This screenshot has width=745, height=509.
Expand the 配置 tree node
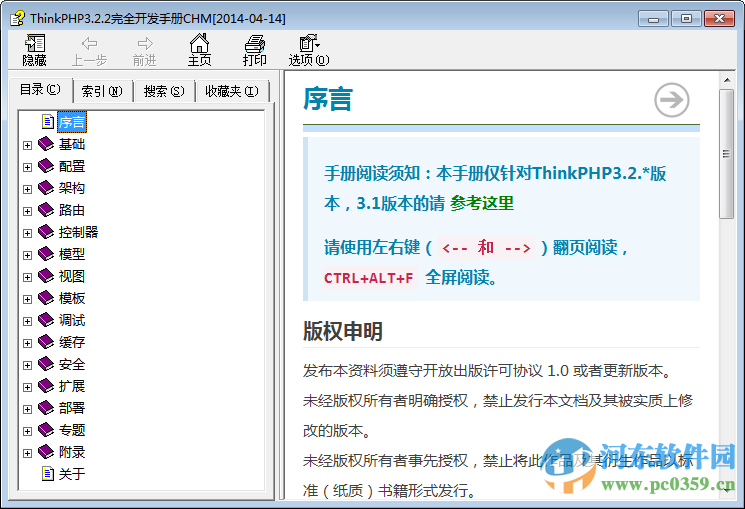28,167
